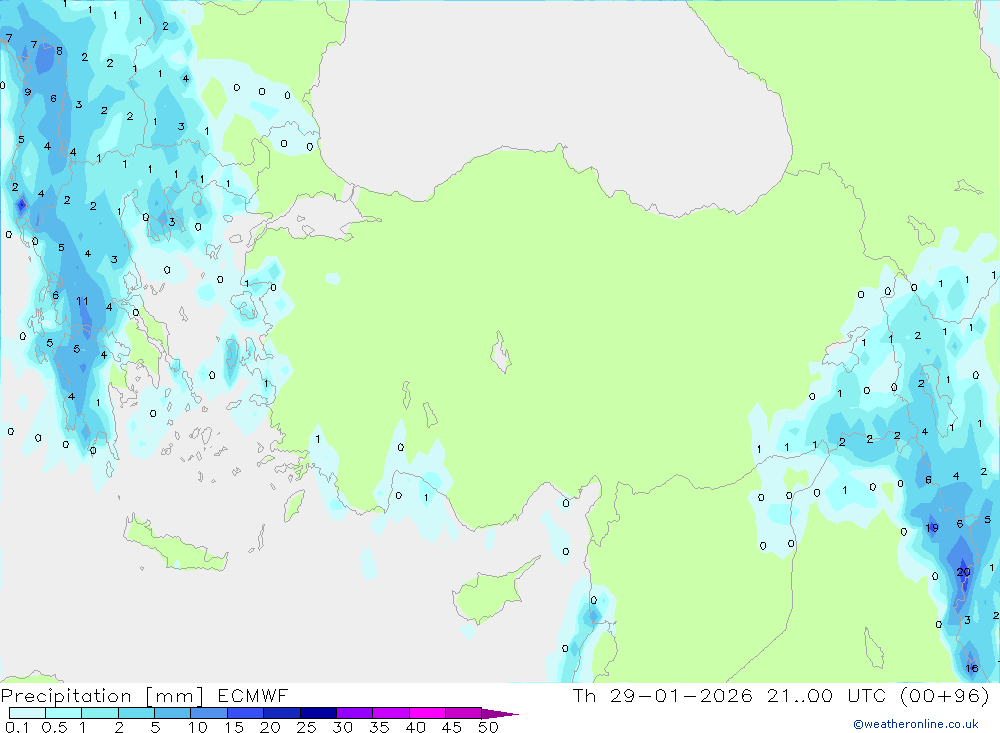1000x733 pixels.
Task: Click the 2–5 mm legend color segment
Action: (x=136, y=713)
